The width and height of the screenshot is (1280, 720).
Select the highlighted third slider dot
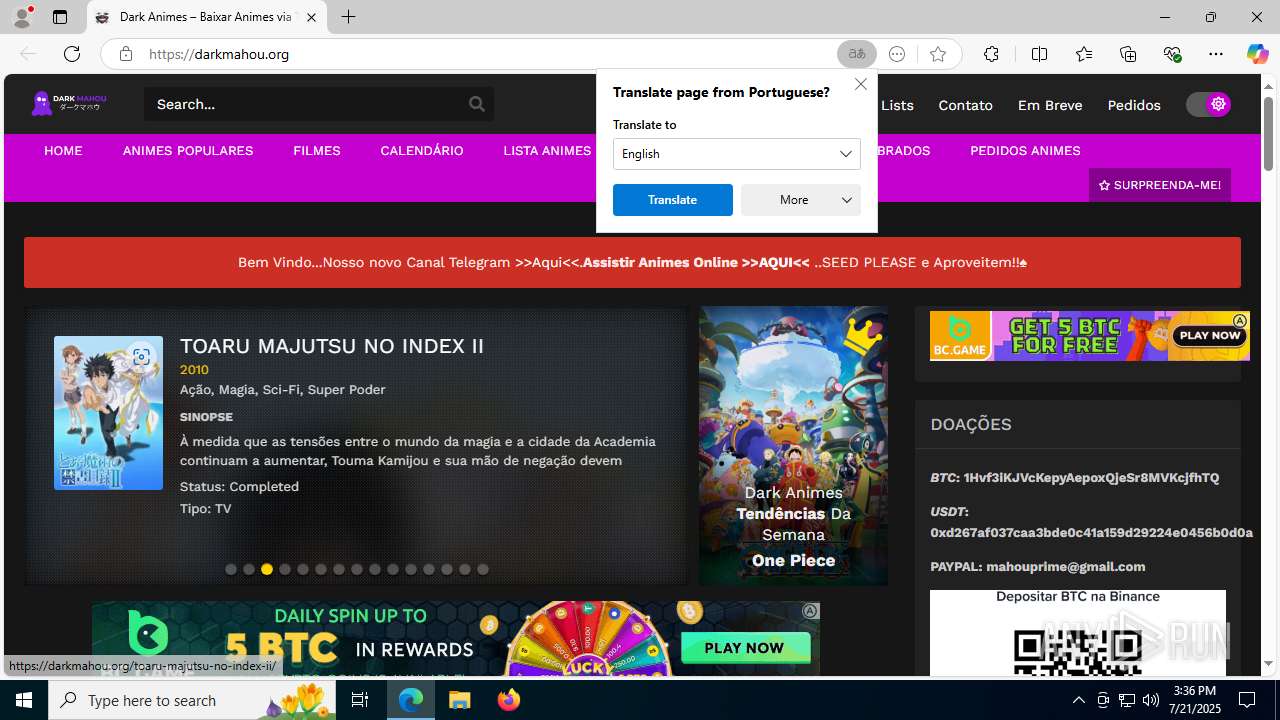click(267, 569)
